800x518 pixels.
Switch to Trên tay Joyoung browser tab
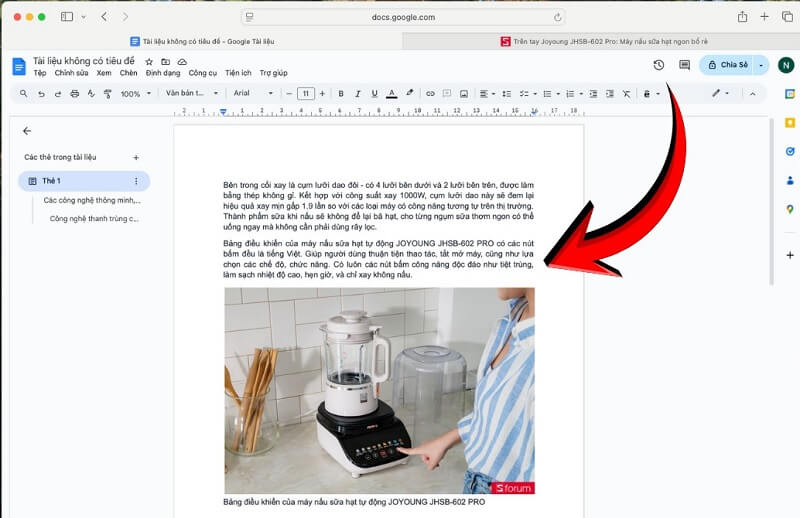click(x=602, y=41)
